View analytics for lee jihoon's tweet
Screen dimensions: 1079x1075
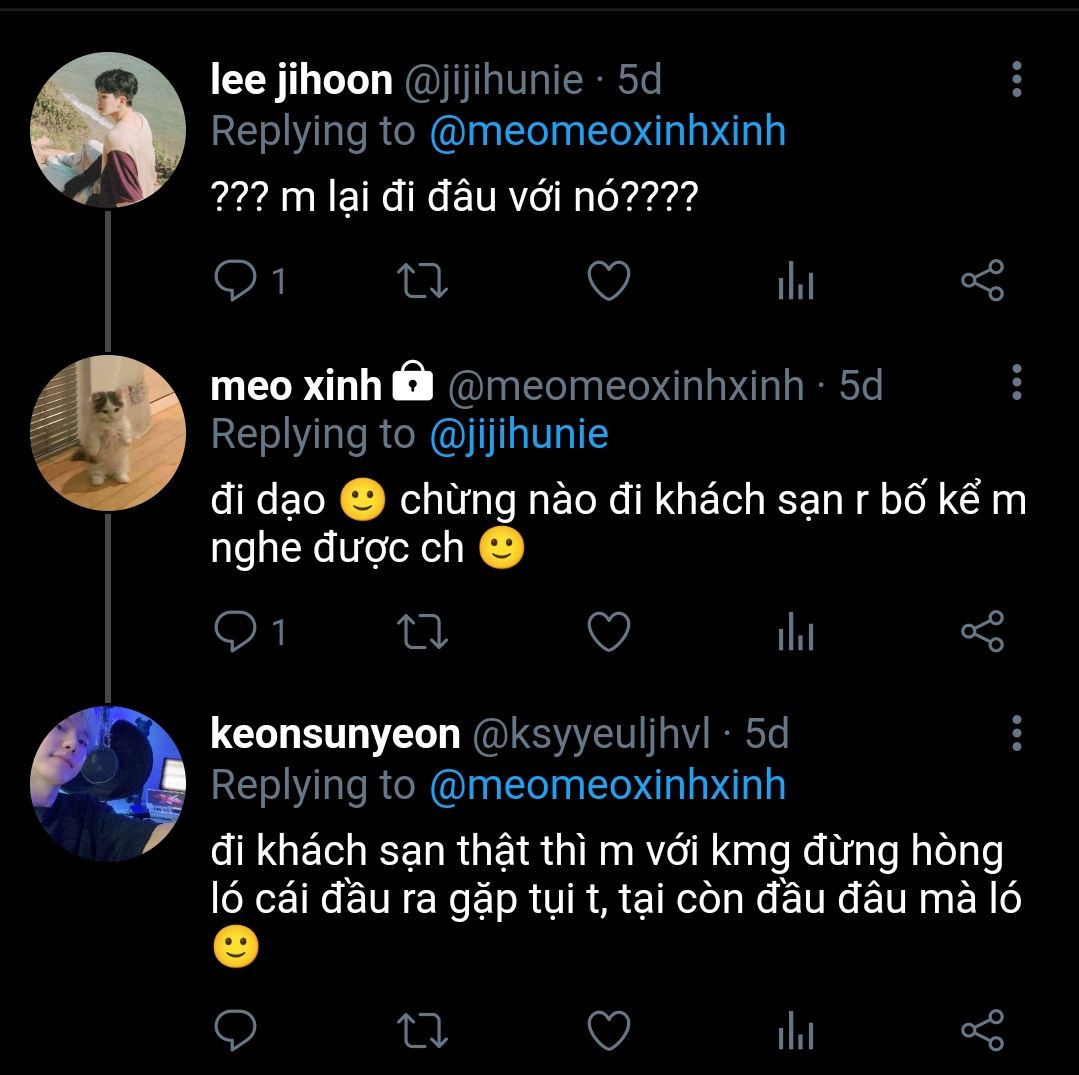[795, 283]
